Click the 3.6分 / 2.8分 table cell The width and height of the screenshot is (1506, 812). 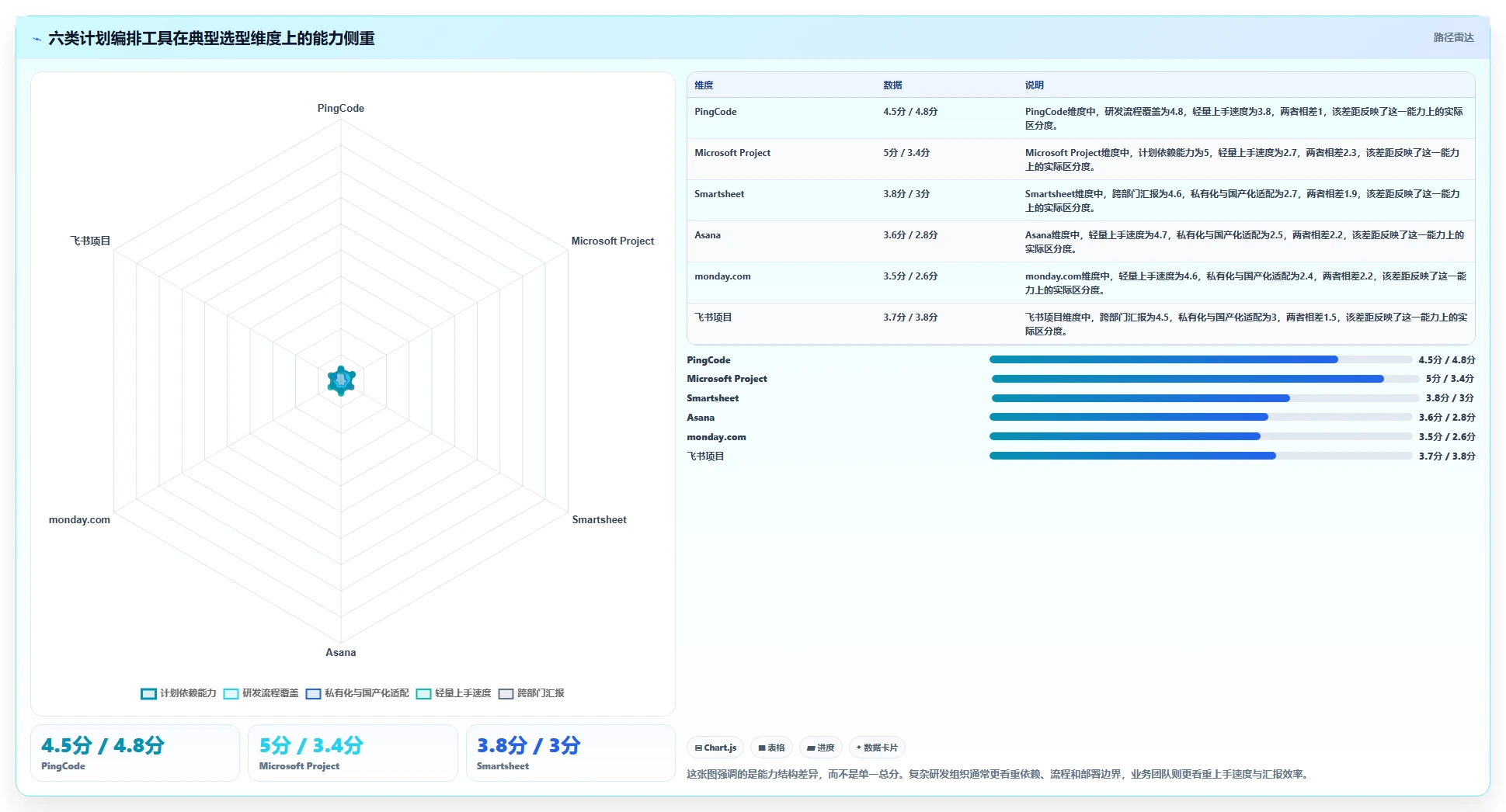pos(910,235)
